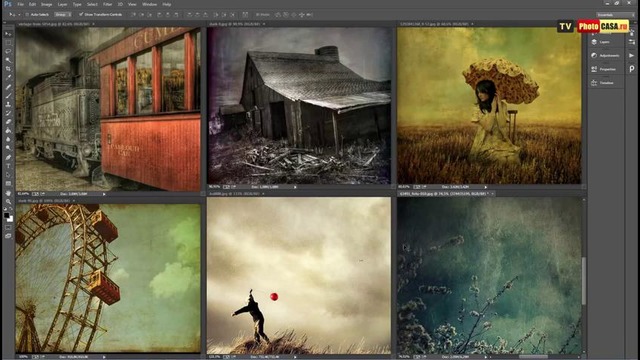Select the Hand tool
The height and width of the screenshot is (360, 640).
(8, 193)
